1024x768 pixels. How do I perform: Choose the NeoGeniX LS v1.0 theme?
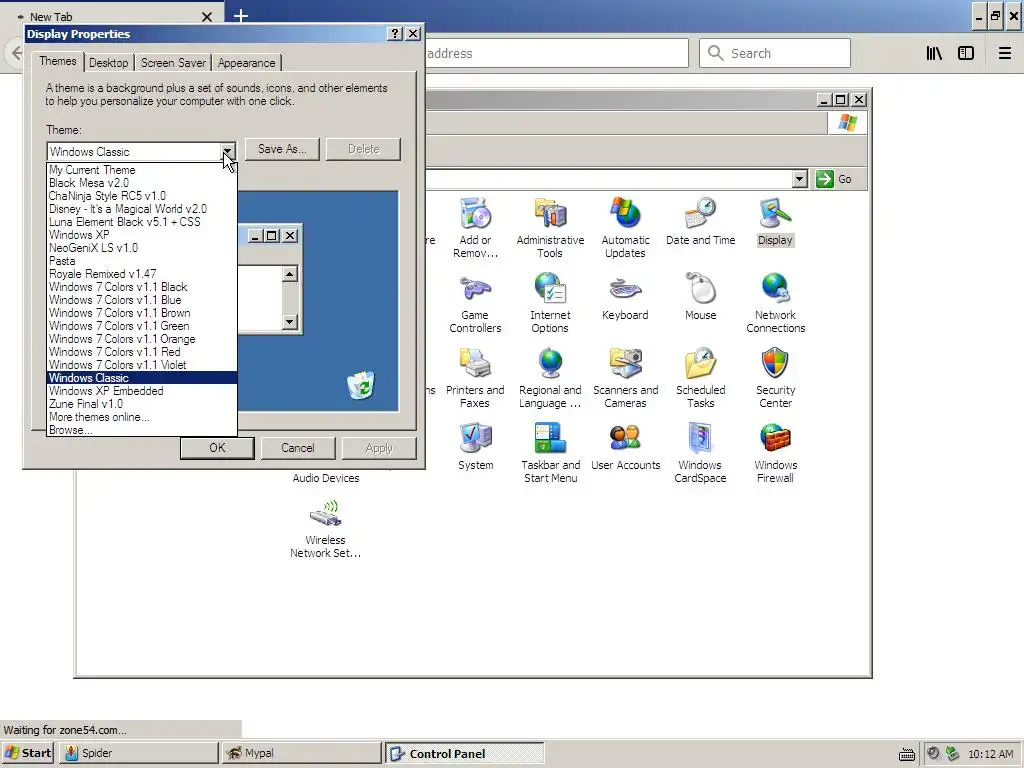[x=142, y=248]
